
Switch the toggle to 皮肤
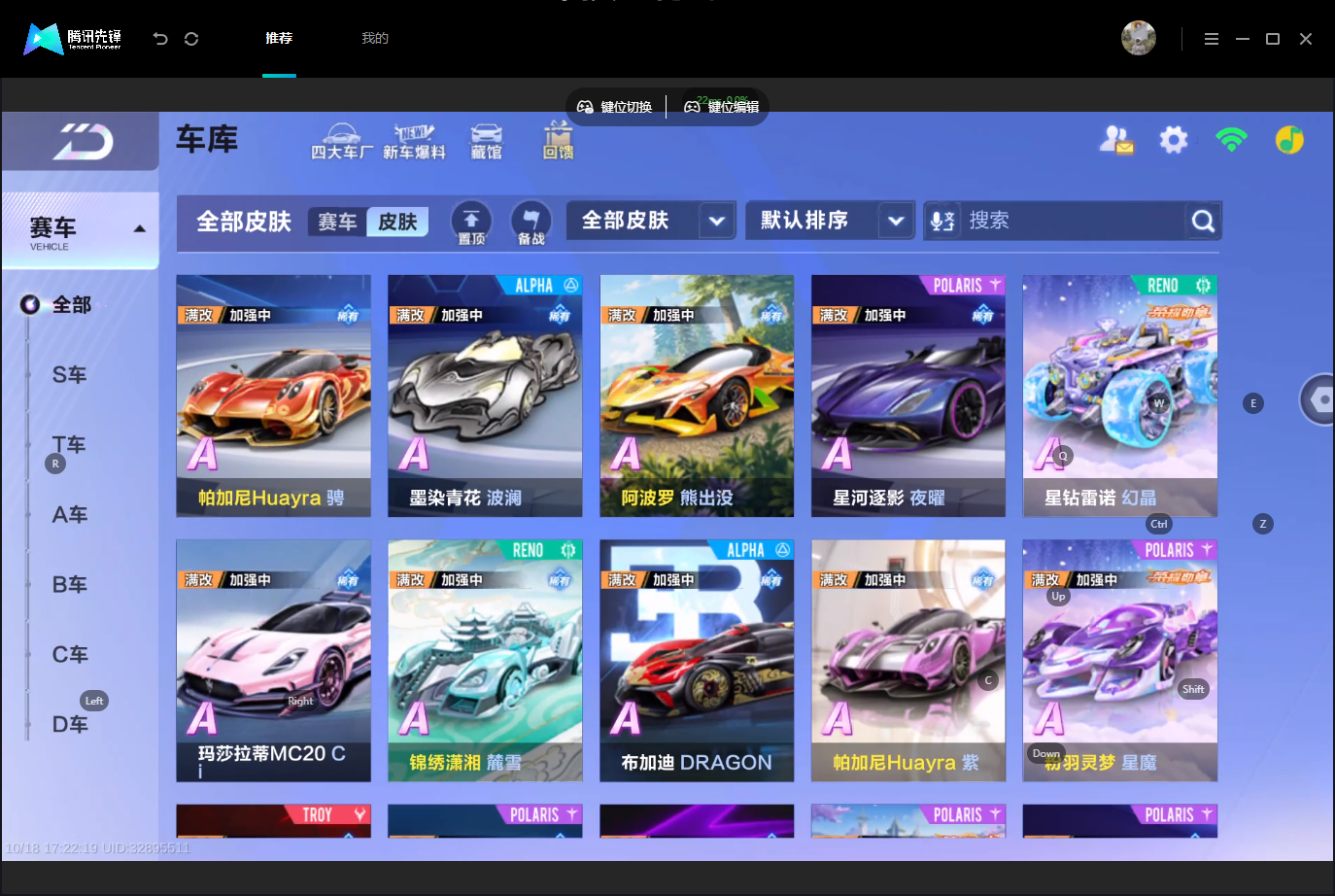(x=397, y=223)
